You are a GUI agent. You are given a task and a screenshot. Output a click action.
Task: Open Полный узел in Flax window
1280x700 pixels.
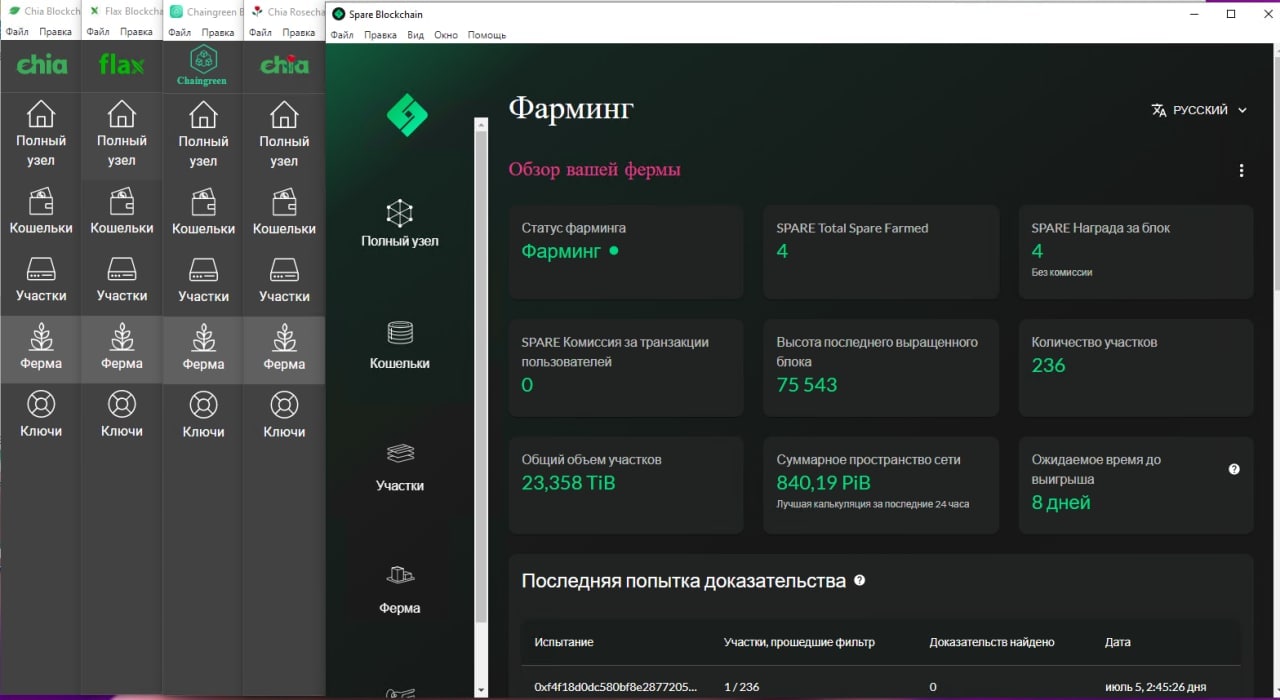tap(122, 135)
